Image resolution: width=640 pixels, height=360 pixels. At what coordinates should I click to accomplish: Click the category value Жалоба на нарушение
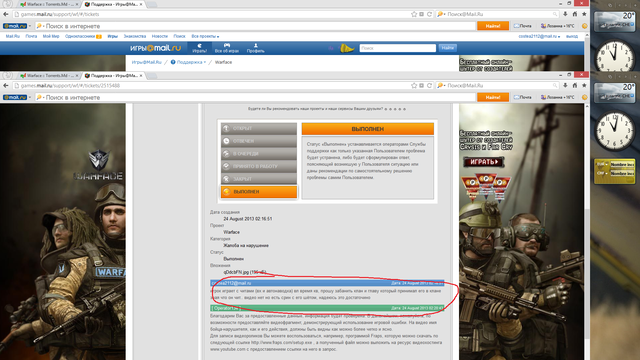[x=246, y=245]
